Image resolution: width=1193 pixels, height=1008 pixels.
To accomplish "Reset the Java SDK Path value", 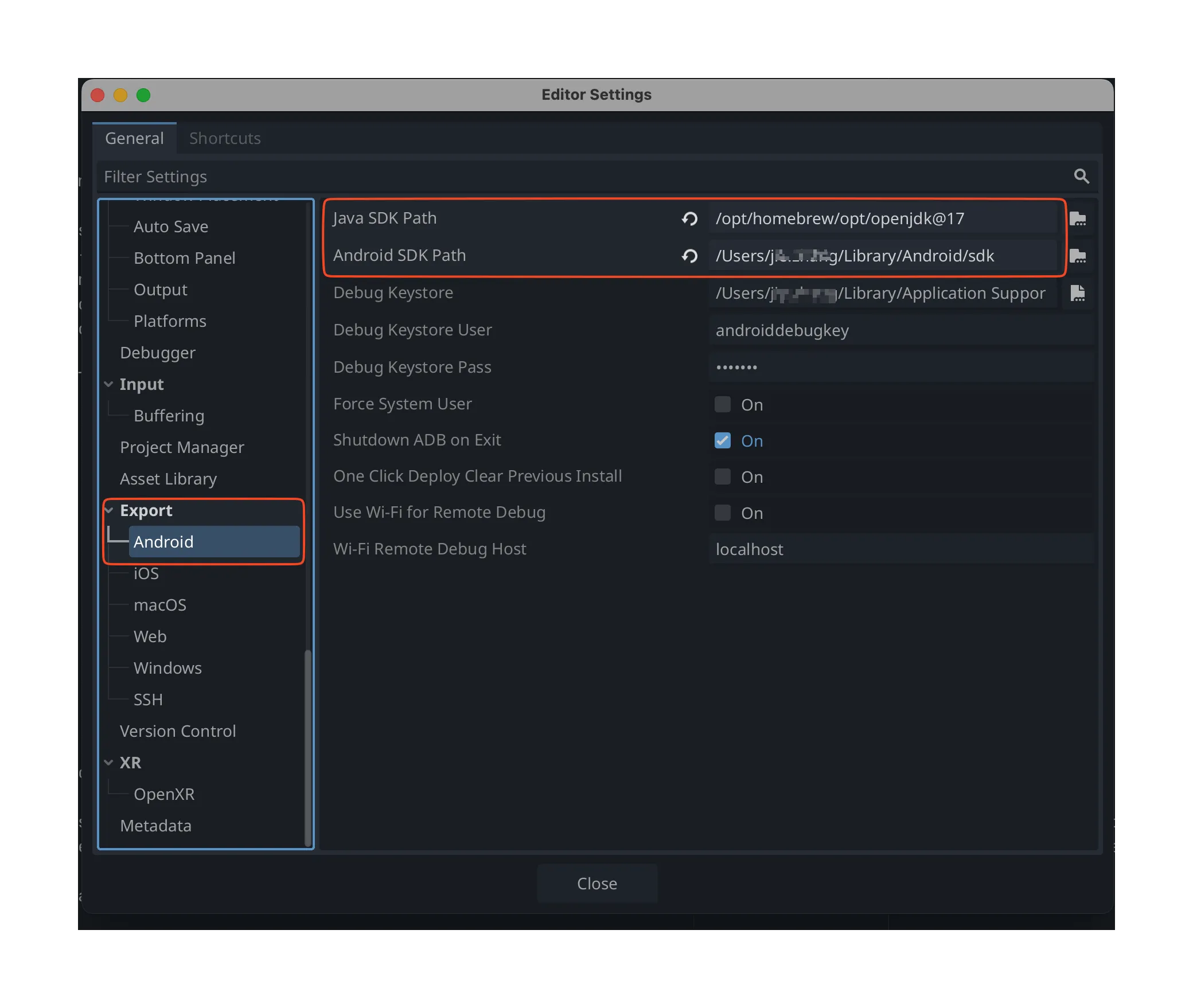I will point(689,218).
